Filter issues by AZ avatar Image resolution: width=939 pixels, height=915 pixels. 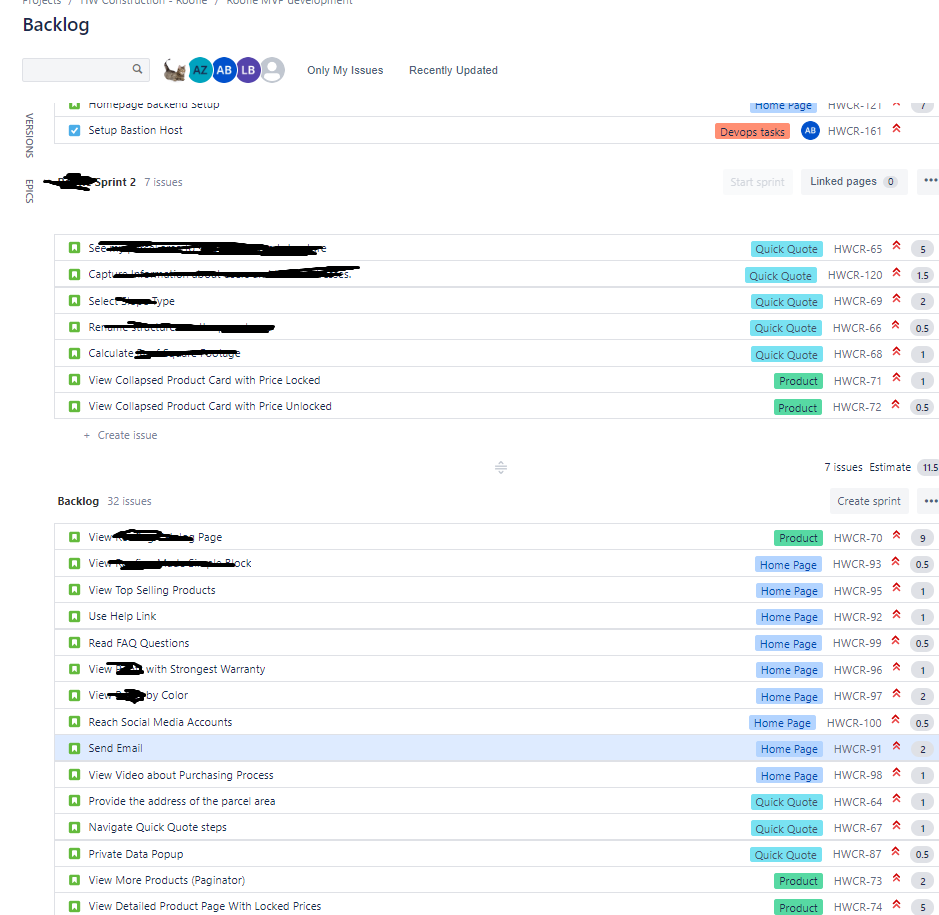pyautogui.click(x=200, y=70)
